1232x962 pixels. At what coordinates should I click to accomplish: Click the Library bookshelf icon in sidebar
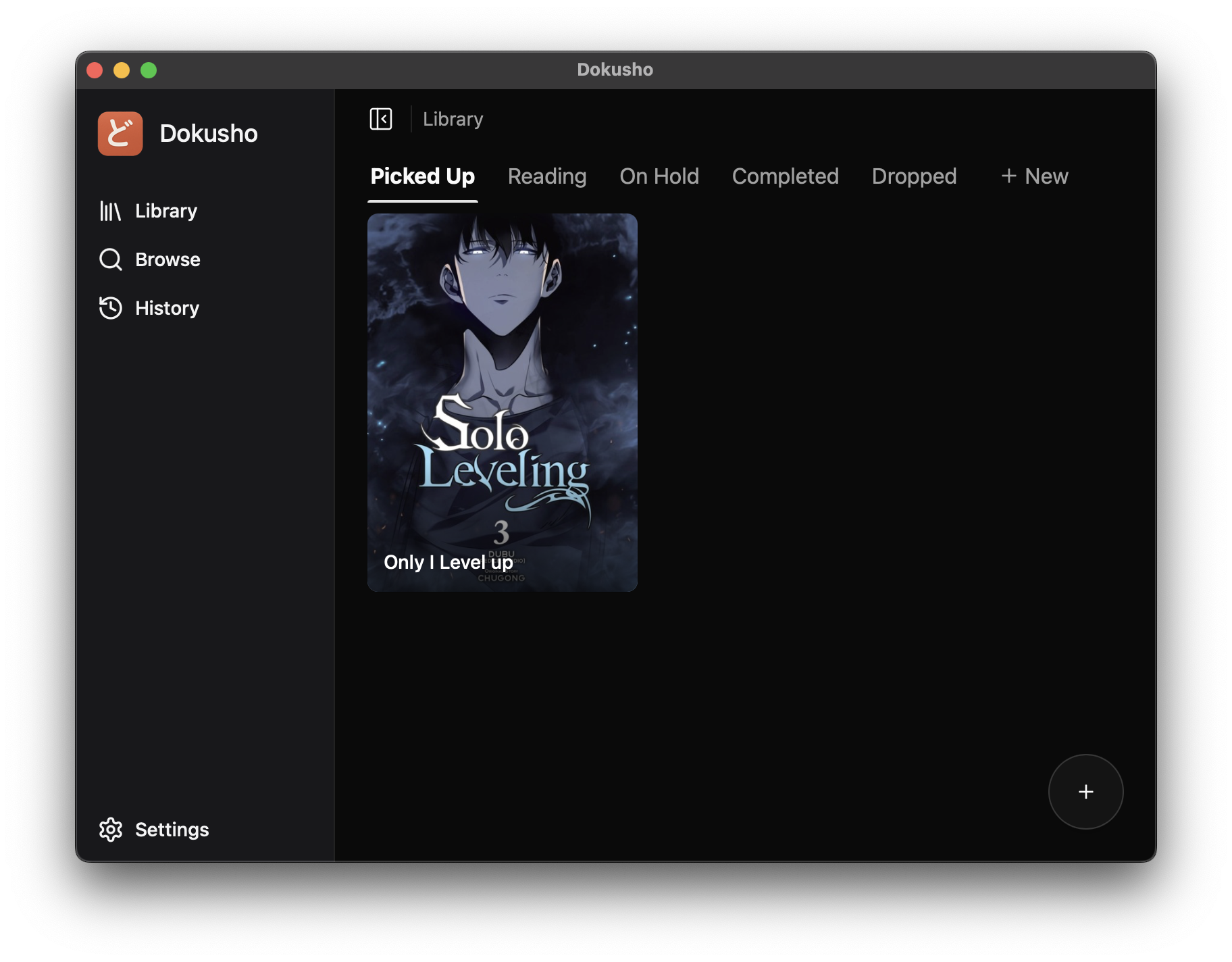(x=110, y=211)
